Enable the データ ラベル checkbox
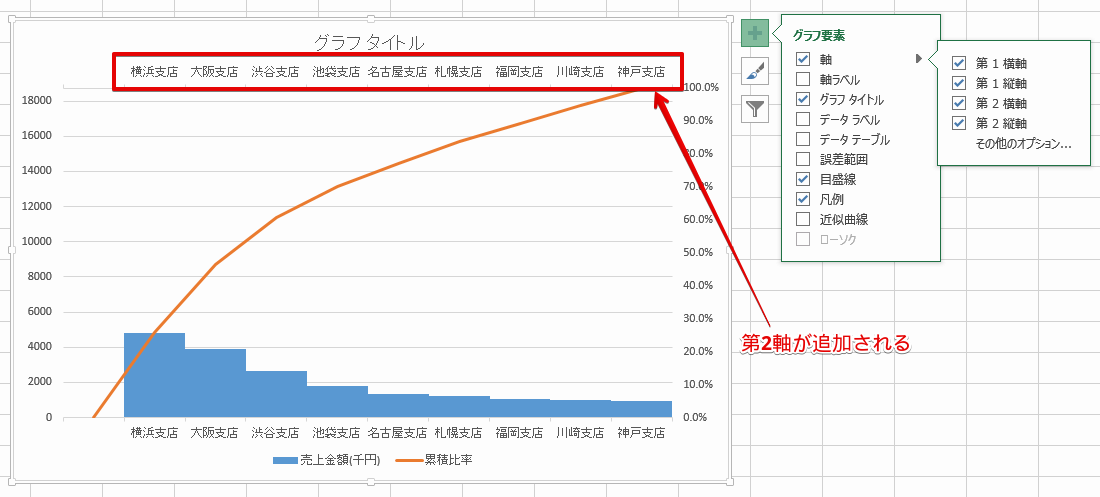 (x=803, y=119)
